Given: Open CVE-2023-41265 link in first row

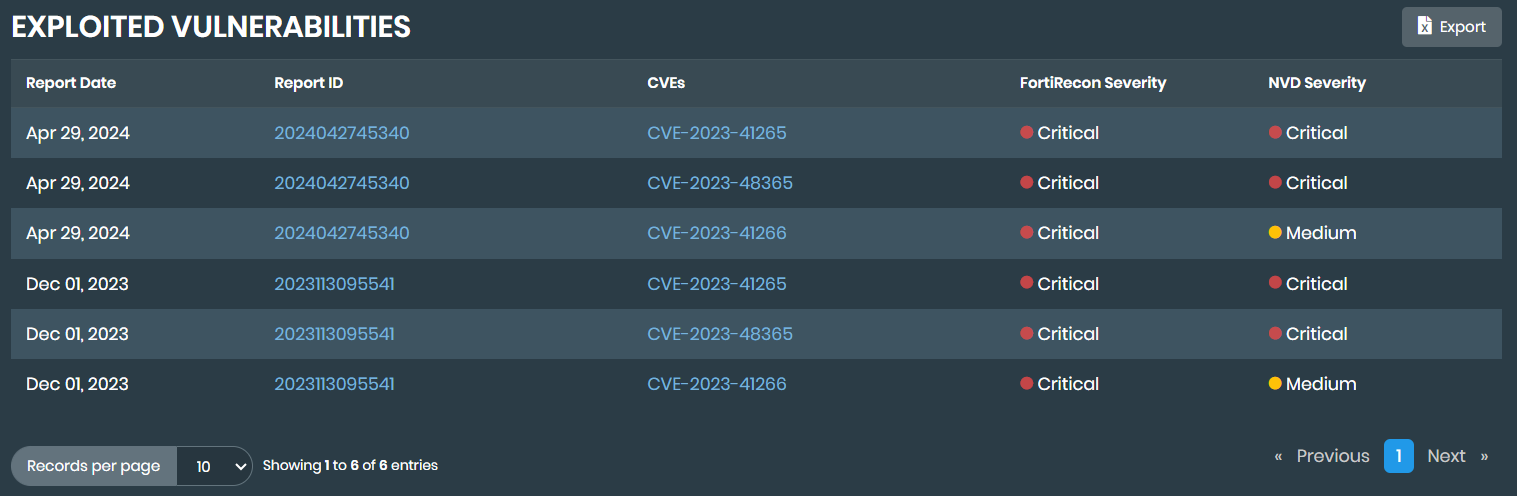Looking at the screenshot, I should tap(716, 133).
